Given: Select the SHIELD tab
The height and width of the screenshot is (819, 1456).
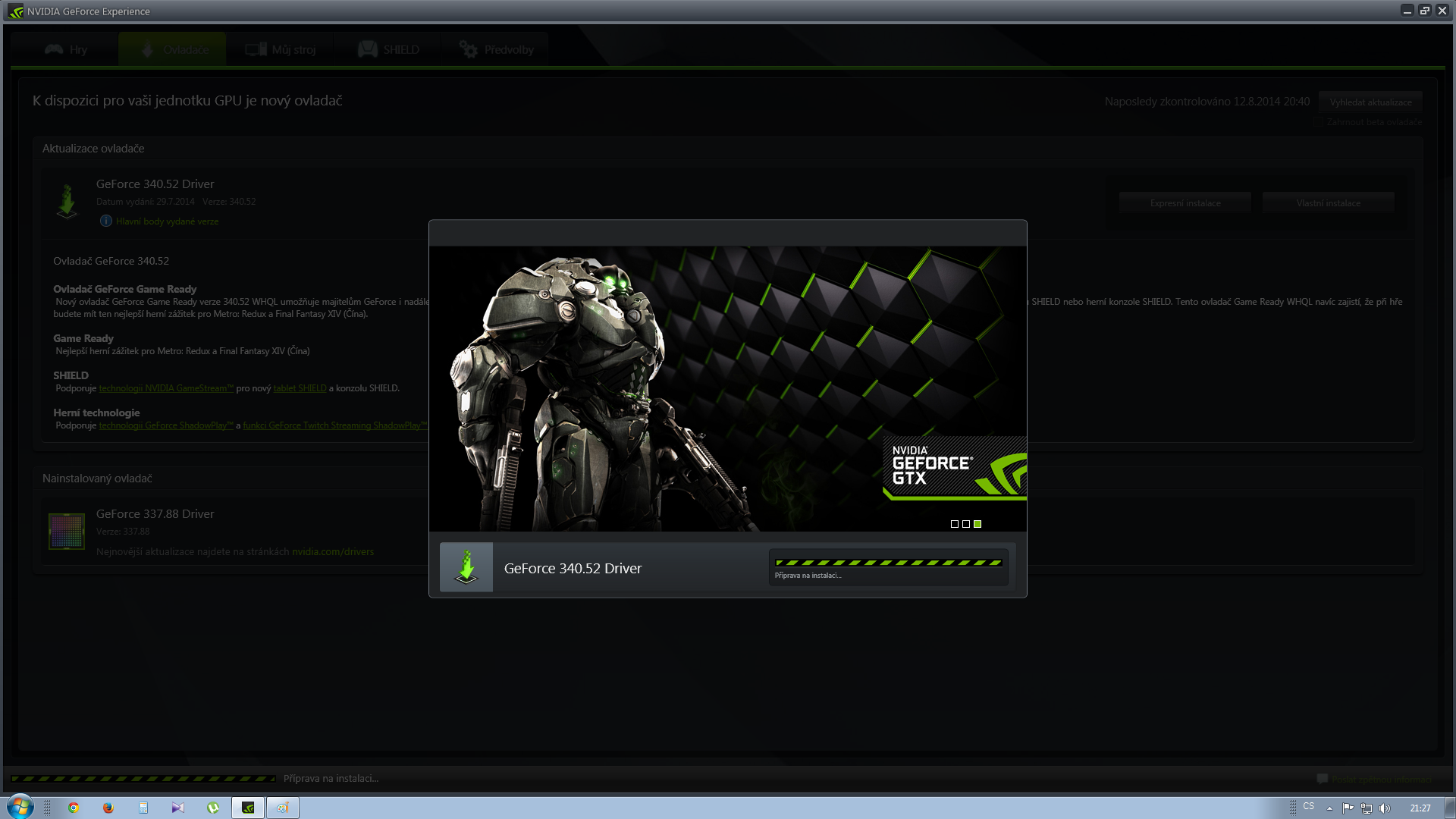Looking at the screenshot, I should tap(388, 49).
